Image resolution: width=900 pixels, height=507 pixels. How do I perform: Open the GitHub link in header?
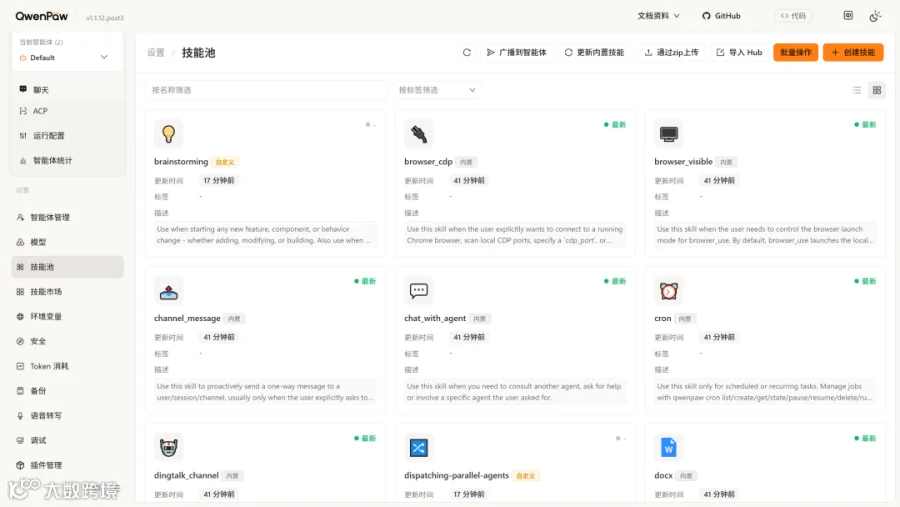pyautogui.click(x=721, y=16)
